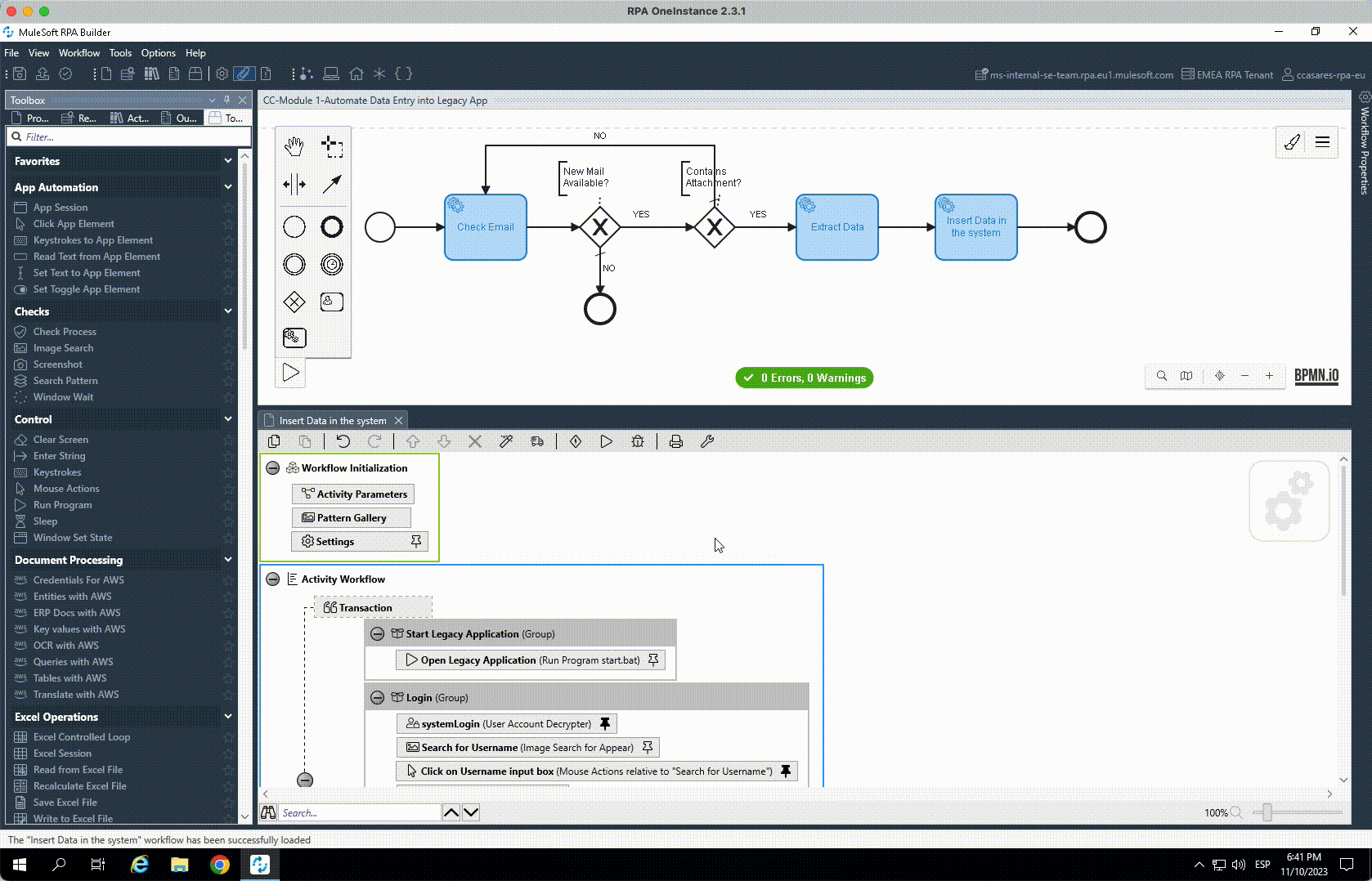Select the lasso selection tool
The height and width of the screenshot is (881, 1372).
332,147
